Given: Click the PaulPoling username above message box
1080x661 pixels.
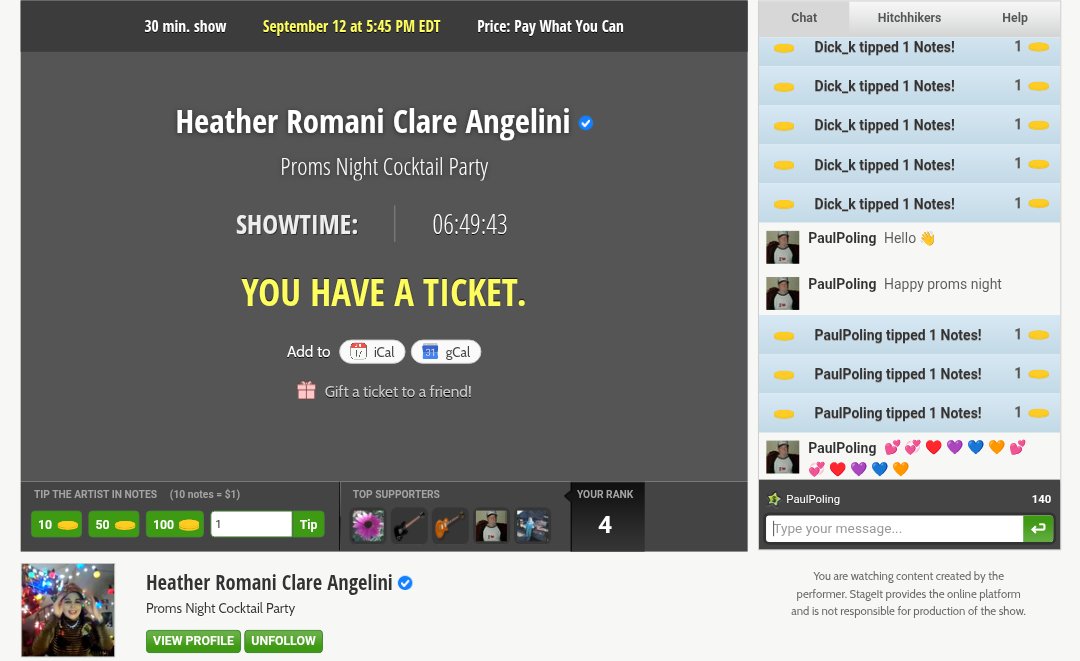Looking at the screenshot, I should coord(813,499).
